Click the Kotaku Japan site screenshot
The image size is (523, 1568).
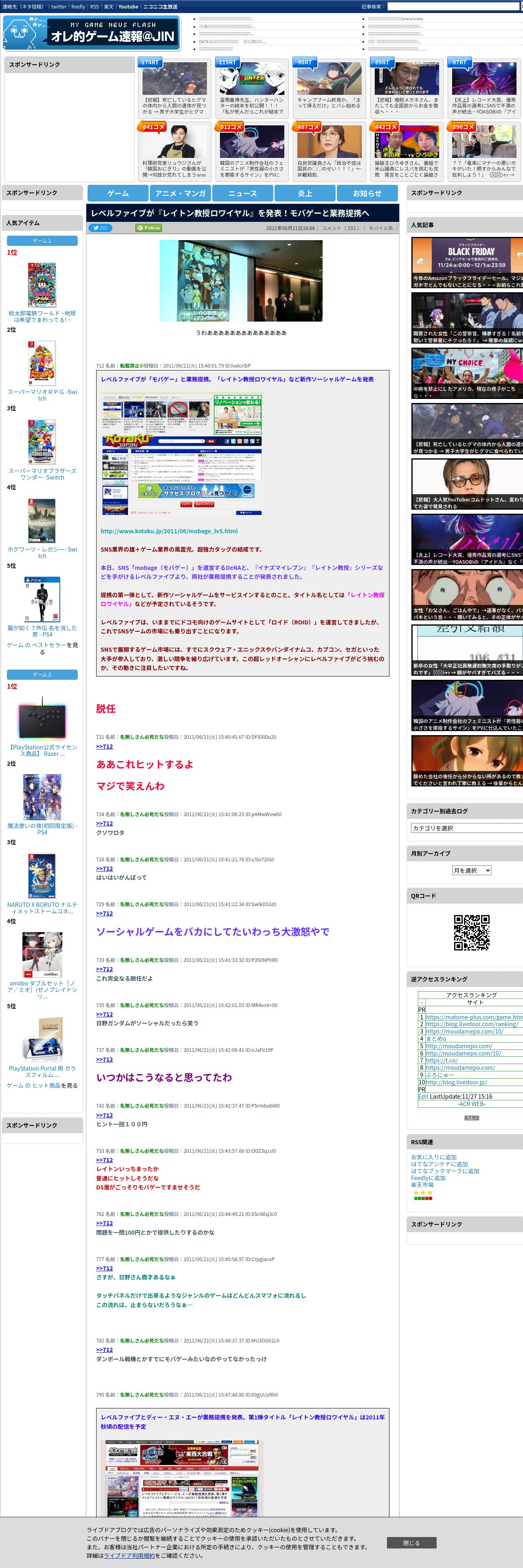pos(181,455)
